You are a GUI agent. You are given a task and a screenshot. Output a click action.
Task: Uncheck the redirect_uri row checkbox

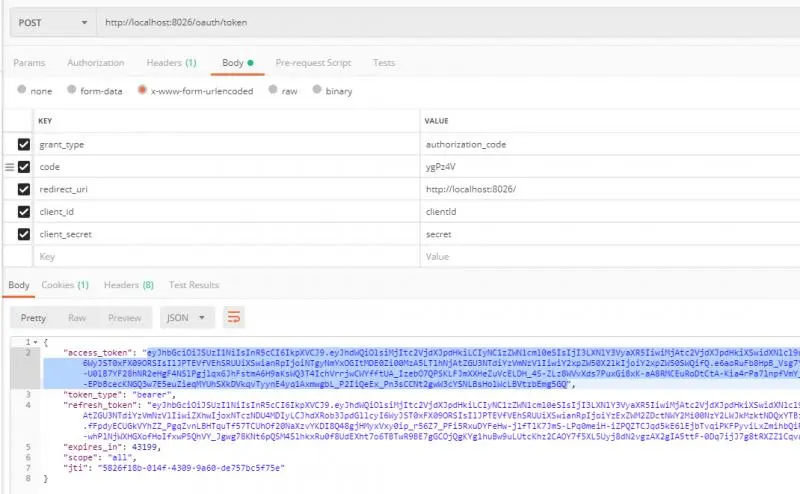coord(24,189)
